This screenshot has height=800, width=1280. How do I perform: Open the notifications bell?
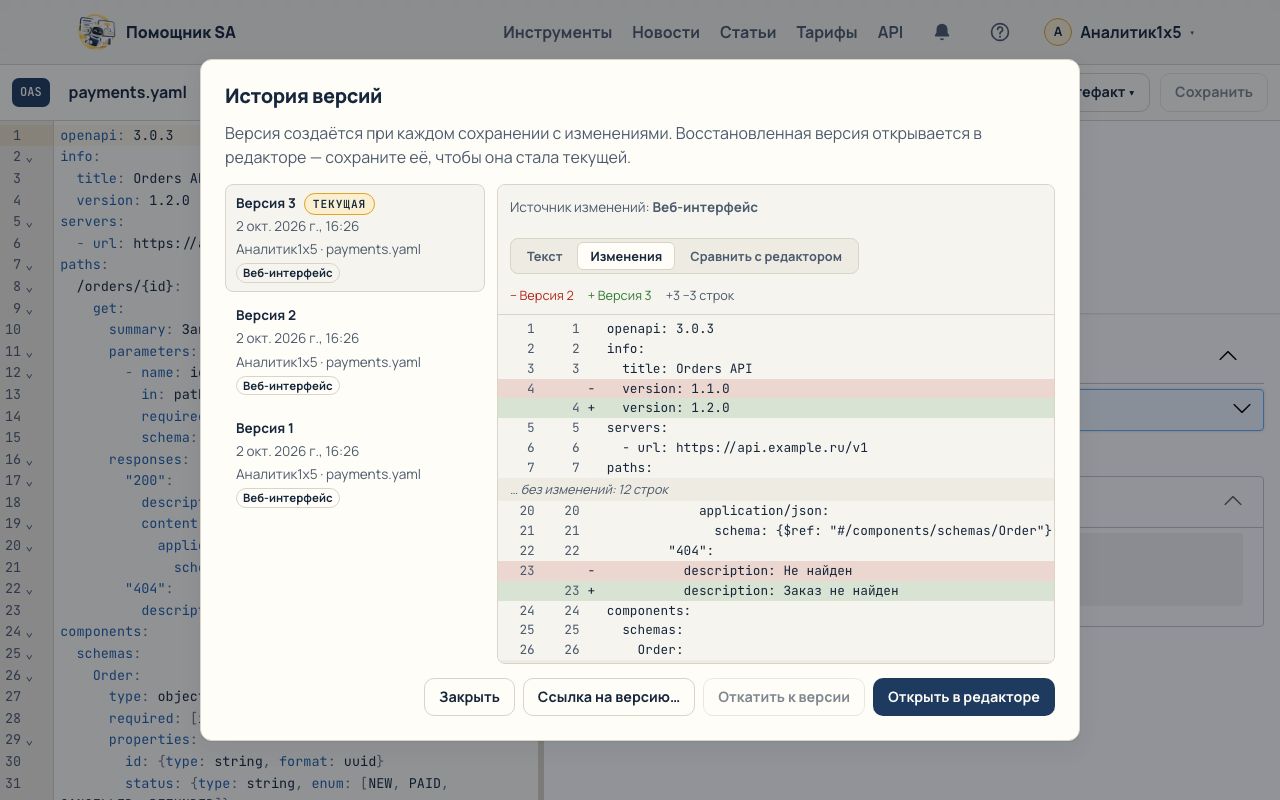tap(941, 32)
